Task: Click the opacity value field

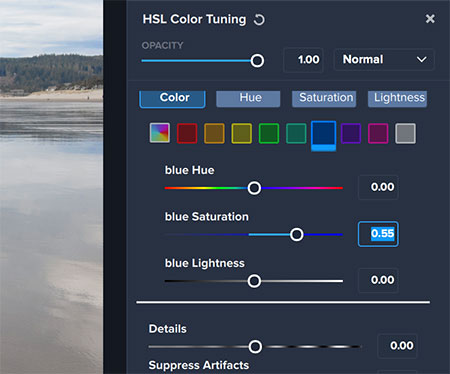Action: click(x=303, y=60)
